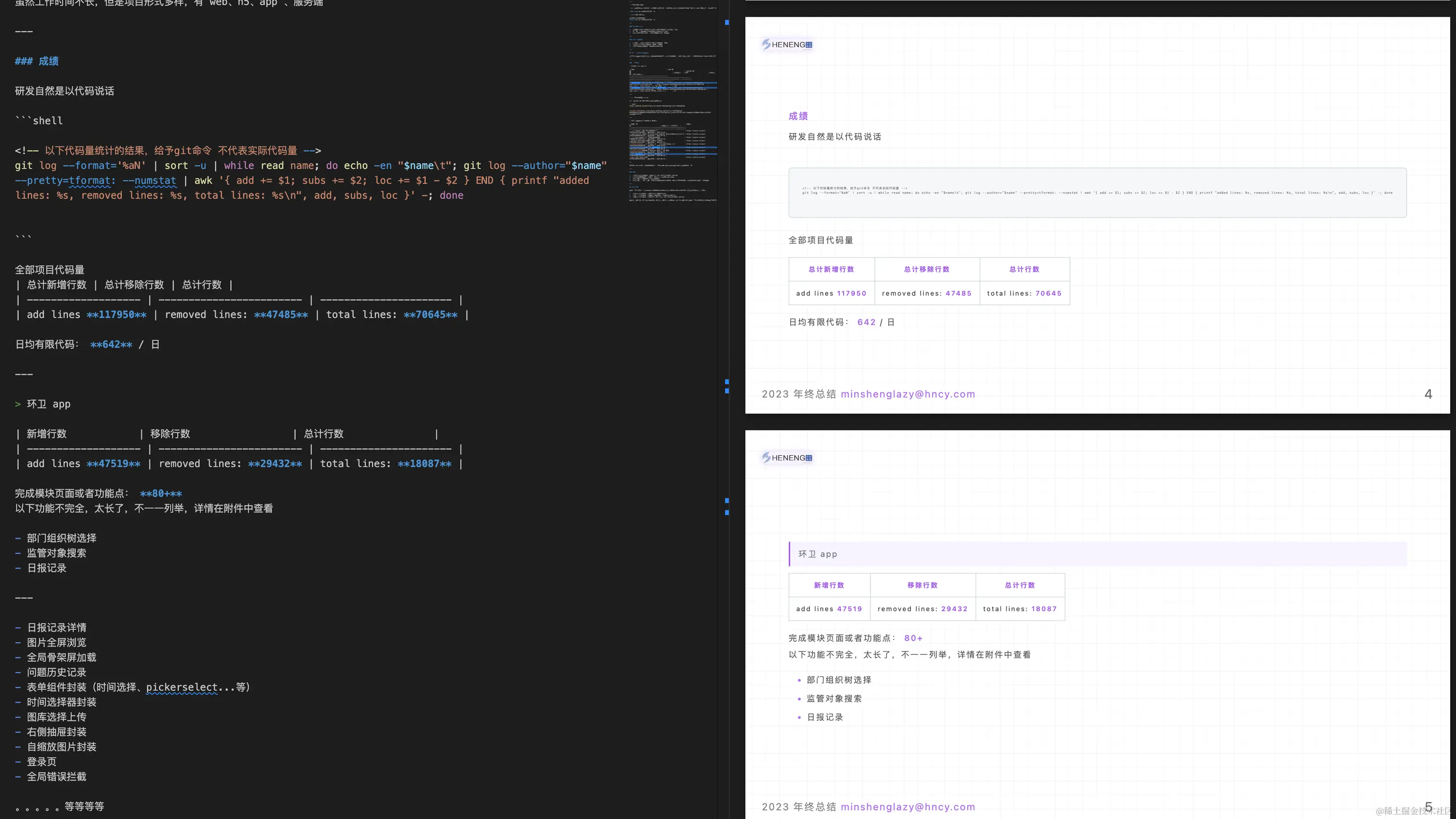Viewport: 1456px width, 819px height.
Task: Place cursor on the '### 成绩' heading line
Action: pyautogui.click(x=37, y=61)
